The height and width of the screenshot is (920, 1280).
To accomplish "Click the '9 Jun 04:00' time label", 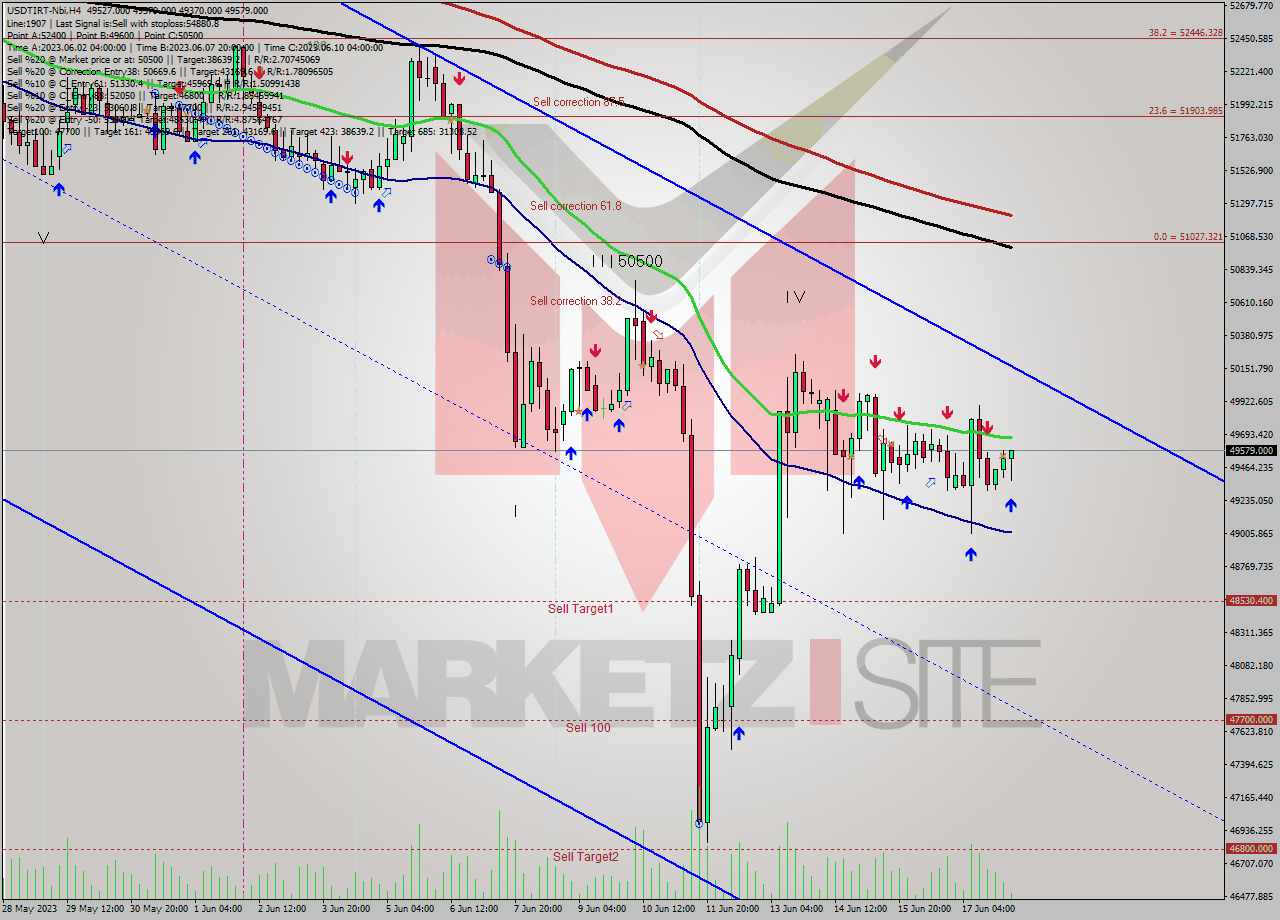I will pos(602,909).
